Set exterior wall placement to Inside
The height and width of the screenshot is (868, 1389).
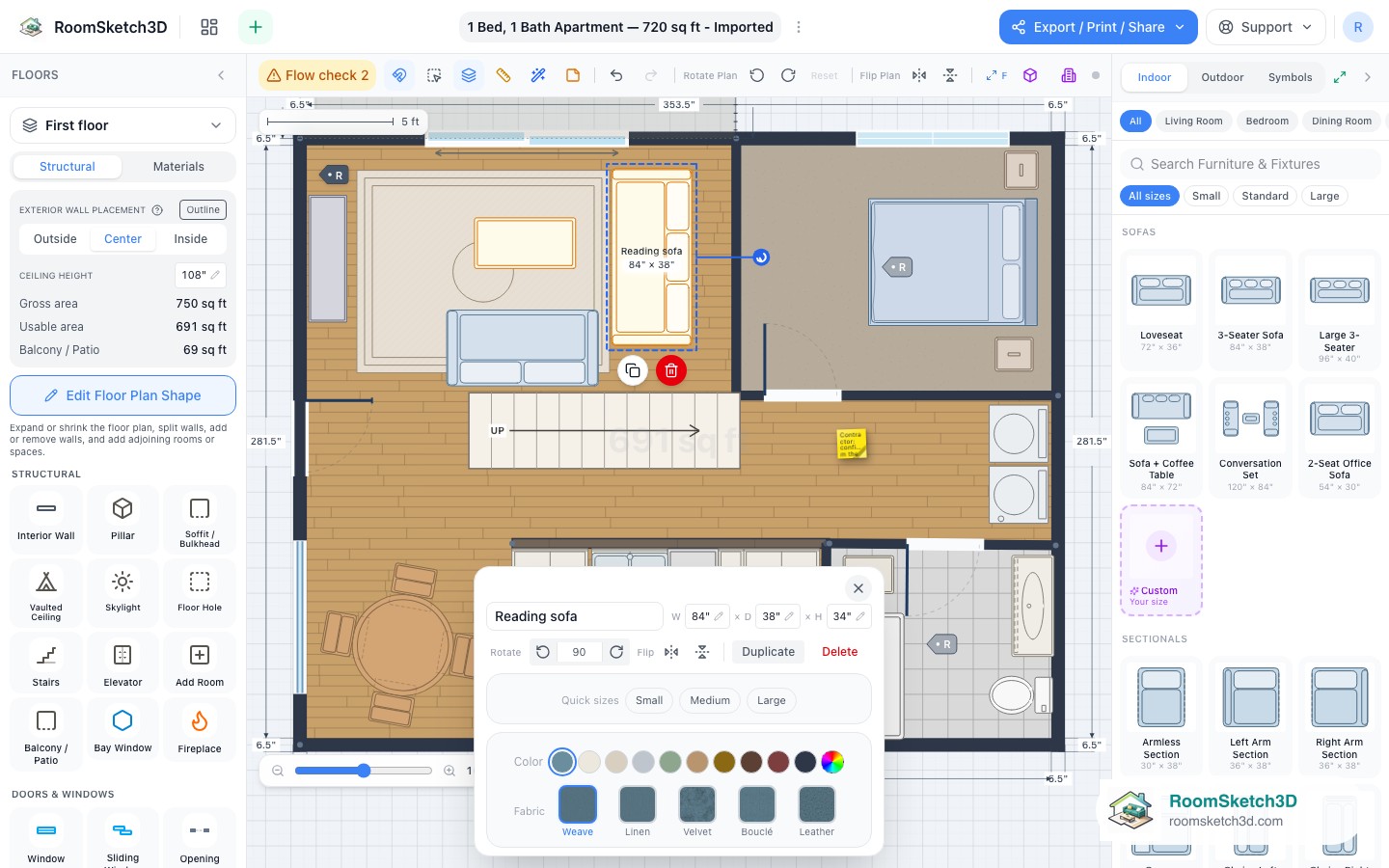point(191,239)
